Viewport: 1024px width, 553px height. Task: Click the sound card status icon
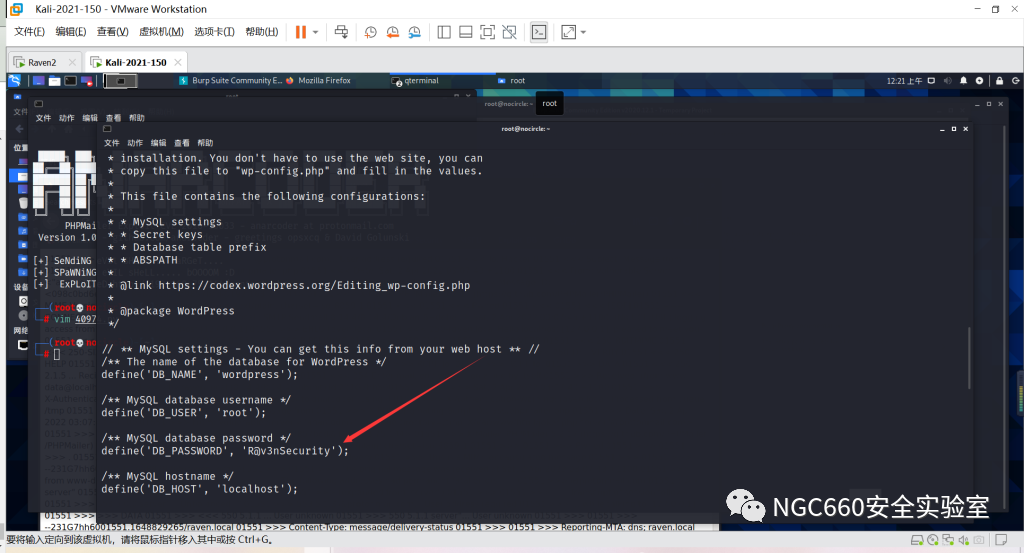pos(963,540)
